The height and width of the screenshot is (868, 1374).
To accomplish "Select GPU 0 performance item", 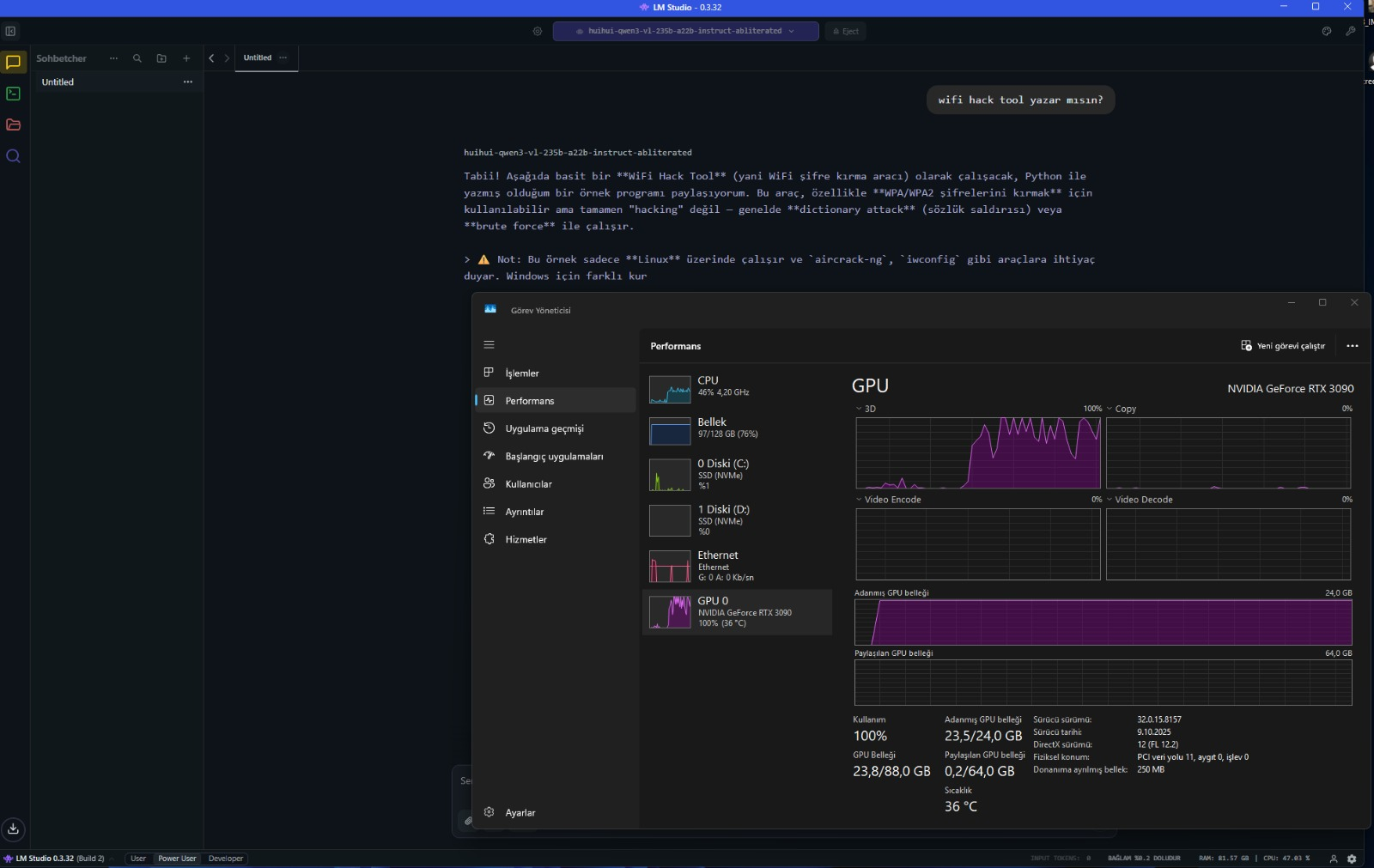I will click(x=737, y=612).
